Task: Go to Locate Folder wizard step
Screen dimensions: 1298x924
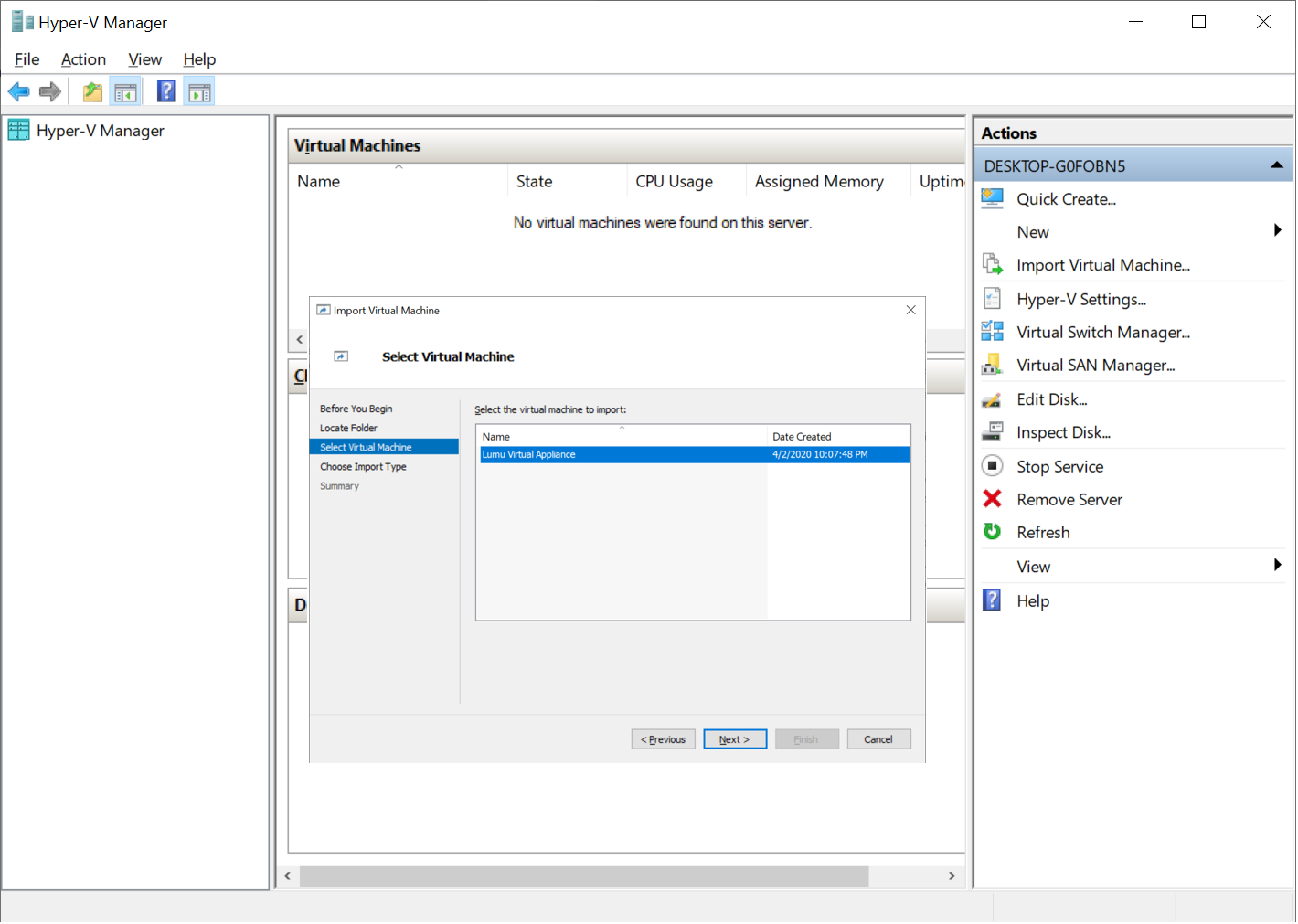Action: tap(348, 428)
